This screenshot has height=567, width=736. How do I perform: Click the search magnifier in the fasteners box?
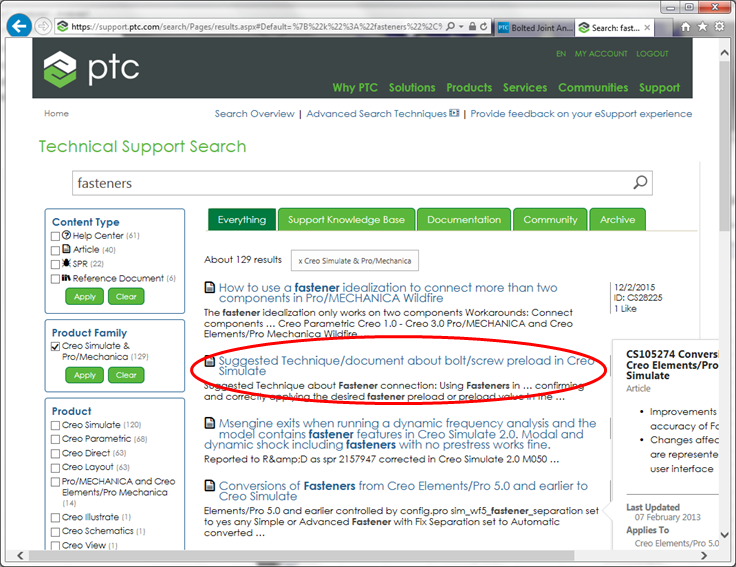(640, 183)
